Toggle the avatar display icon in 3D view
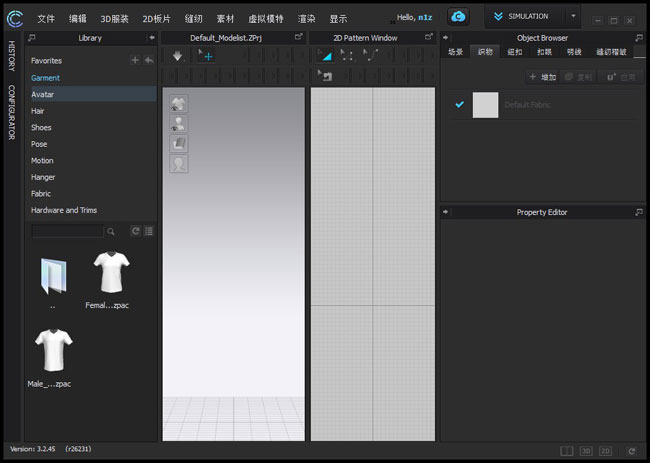This screenshot has height=463, width=650. click(x=179, y=124)
